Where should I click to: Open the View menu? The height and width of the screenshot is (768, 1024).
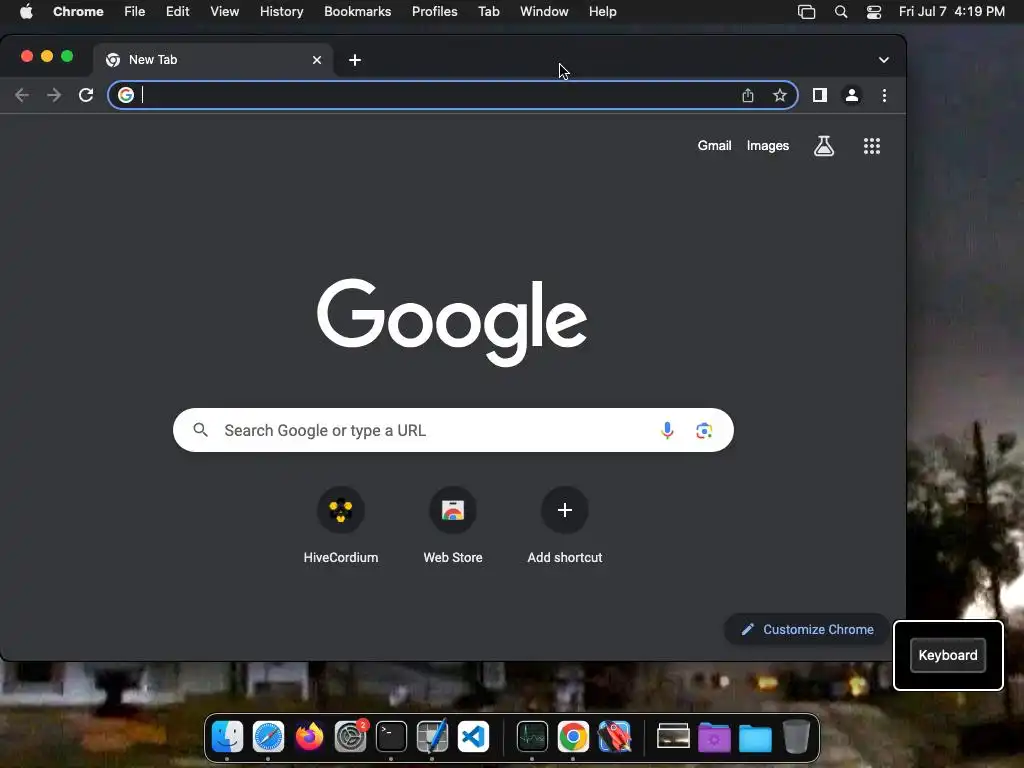tap(224, 12)
